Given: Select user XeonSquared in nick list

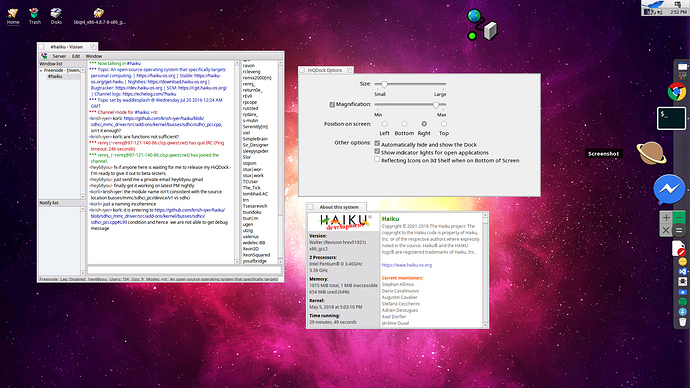Looking at the screenshot, I should 256,255.
